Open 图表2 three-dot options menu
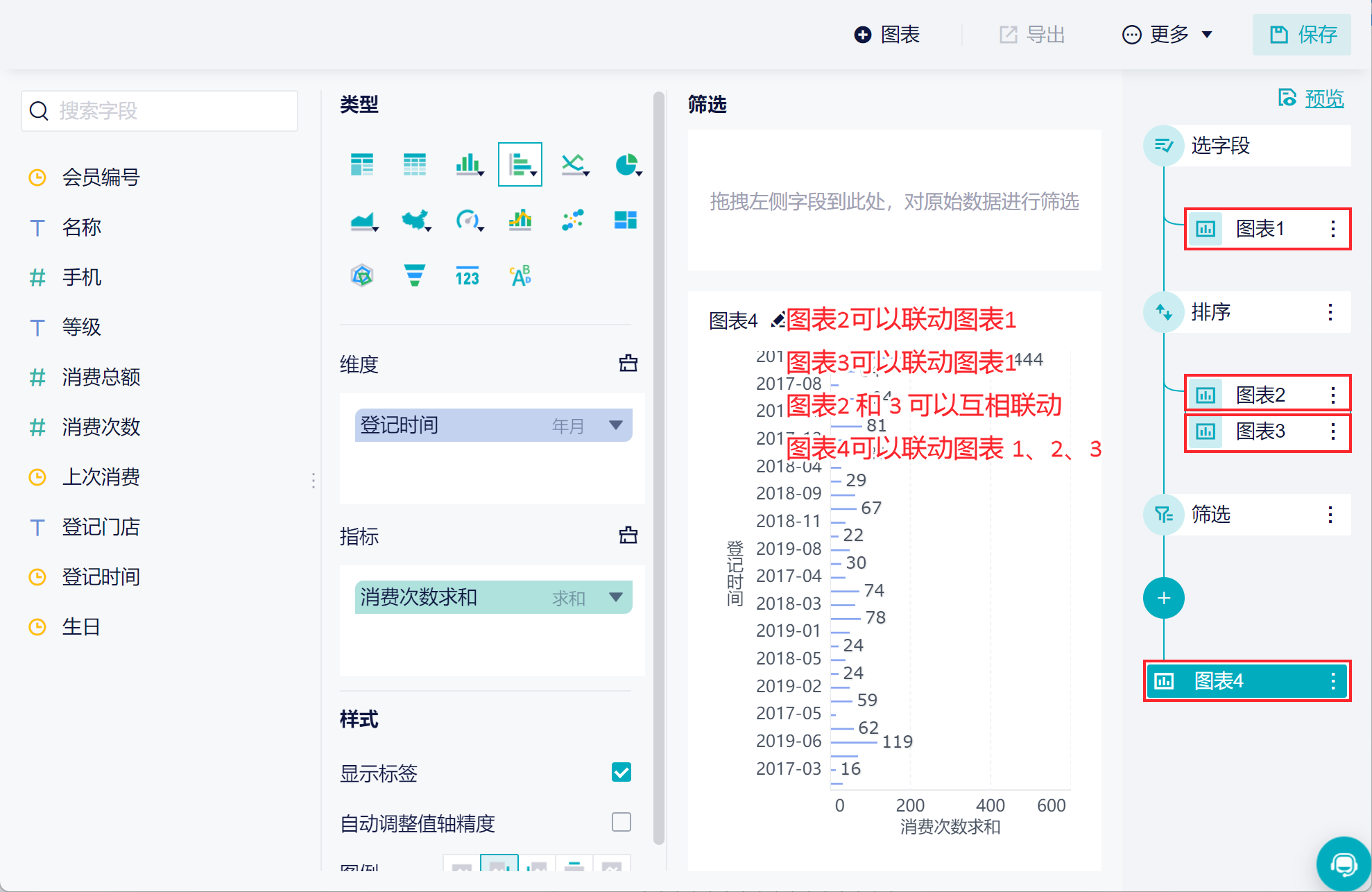The width and height of the screenshot is (1372, 892). [x=1332, y=395]
